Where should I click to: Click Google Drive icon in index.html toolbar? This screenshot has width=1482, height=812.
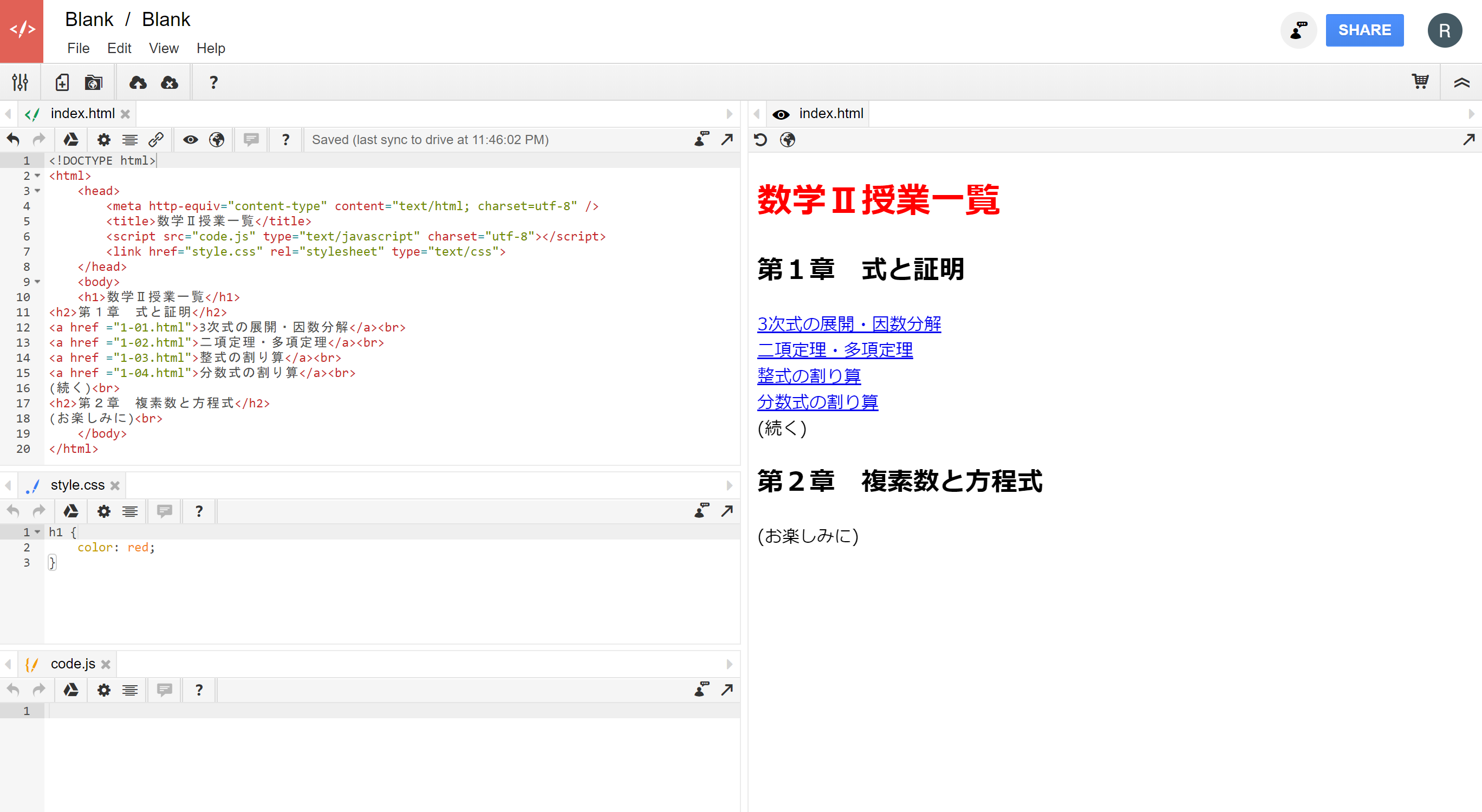[71, 139]
